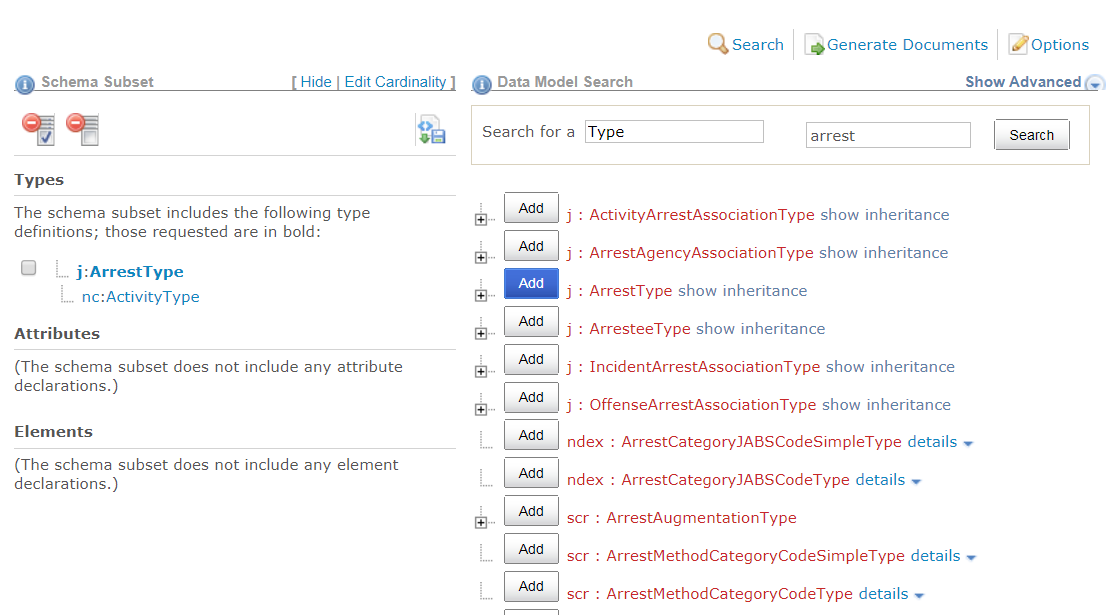Show inheritance for j:ArrestAgencyAssociationType

pyautogui.click(x=883, y=253)
